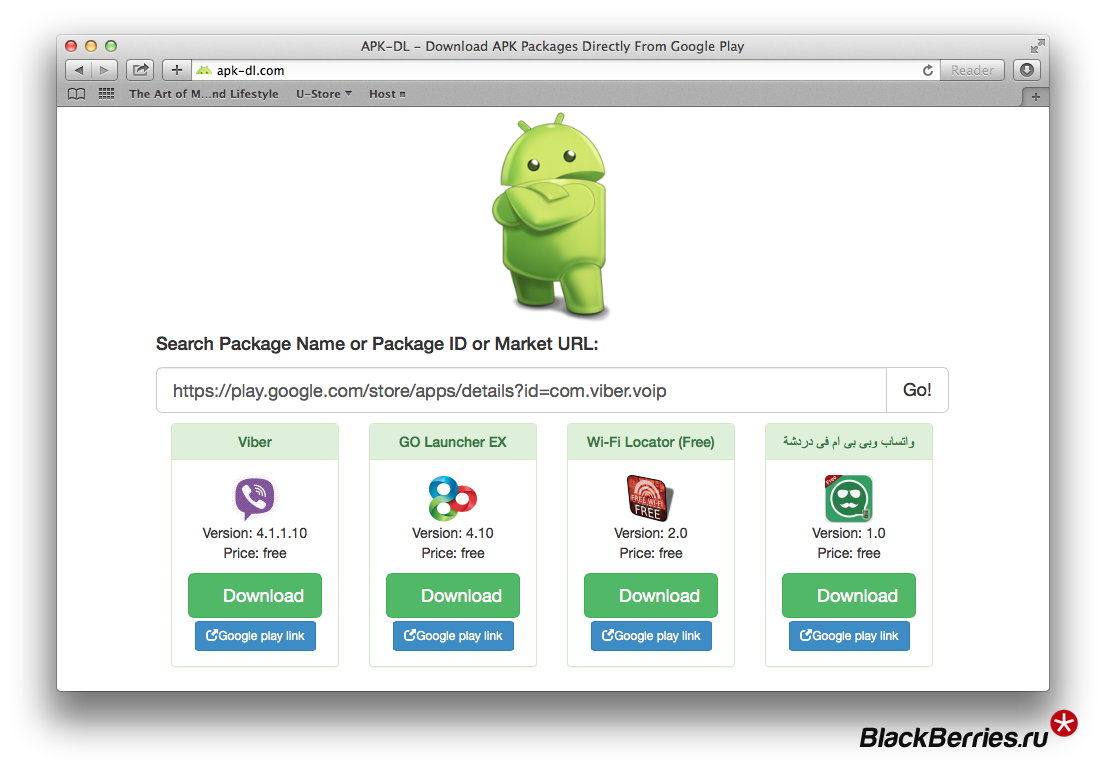Show Top Sites grid icon
Viewport: 1106px width, 770px height.
point(107,94)
